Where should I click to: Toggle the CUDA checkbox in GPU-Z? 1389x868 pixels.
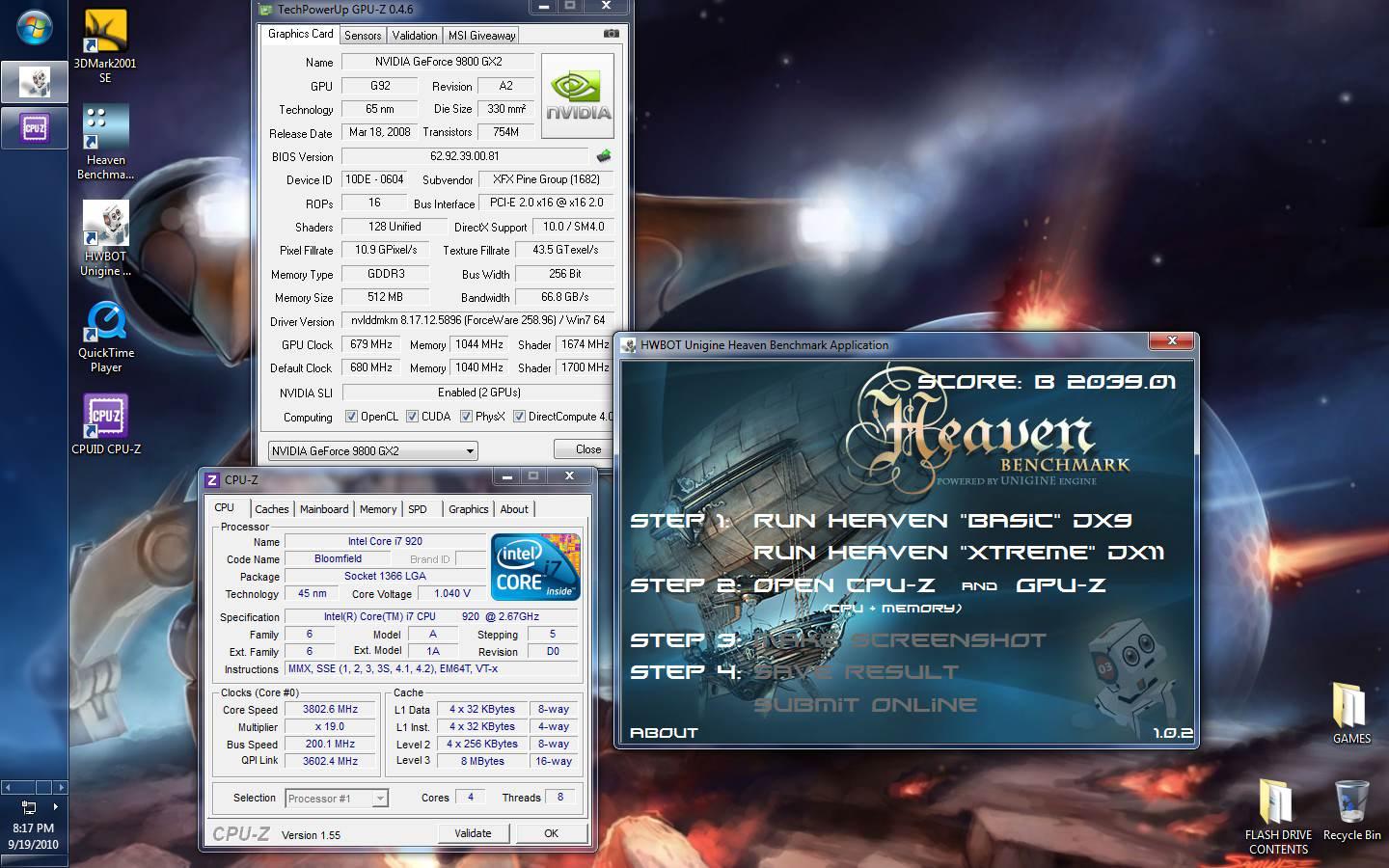point(412,417)
